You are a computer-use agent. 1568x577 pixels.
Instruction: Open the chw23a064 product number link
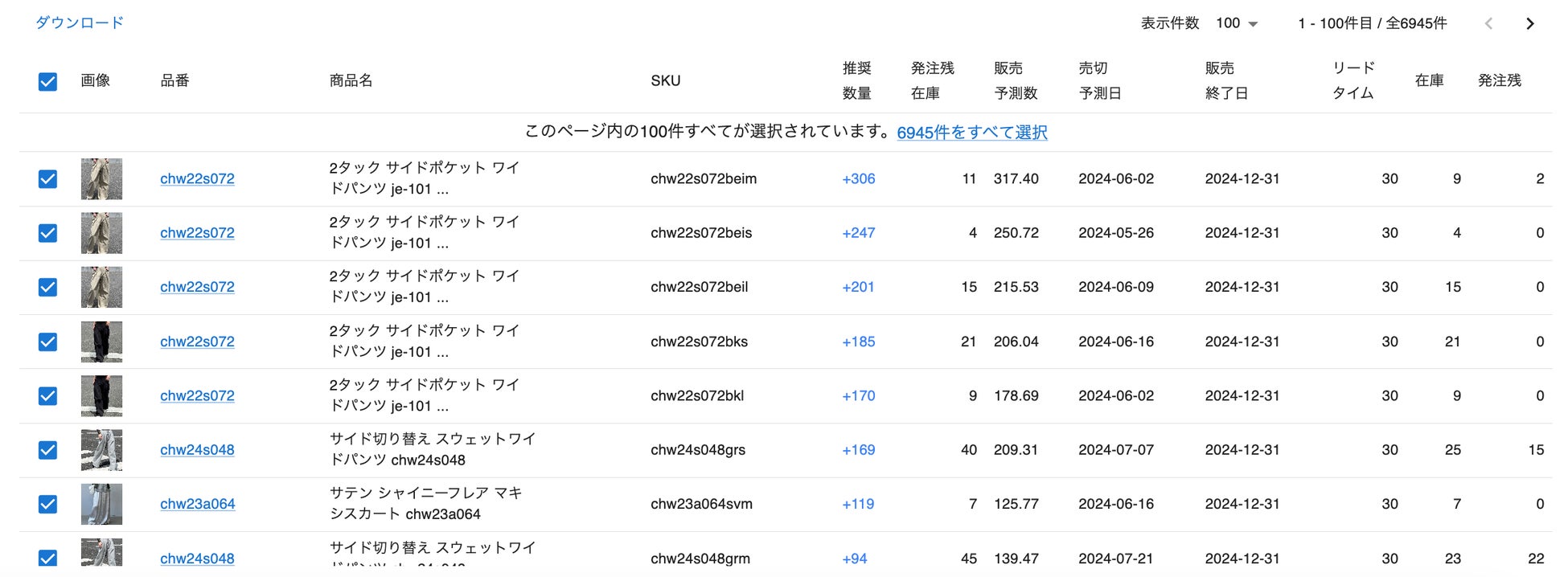tap(197, 504)
